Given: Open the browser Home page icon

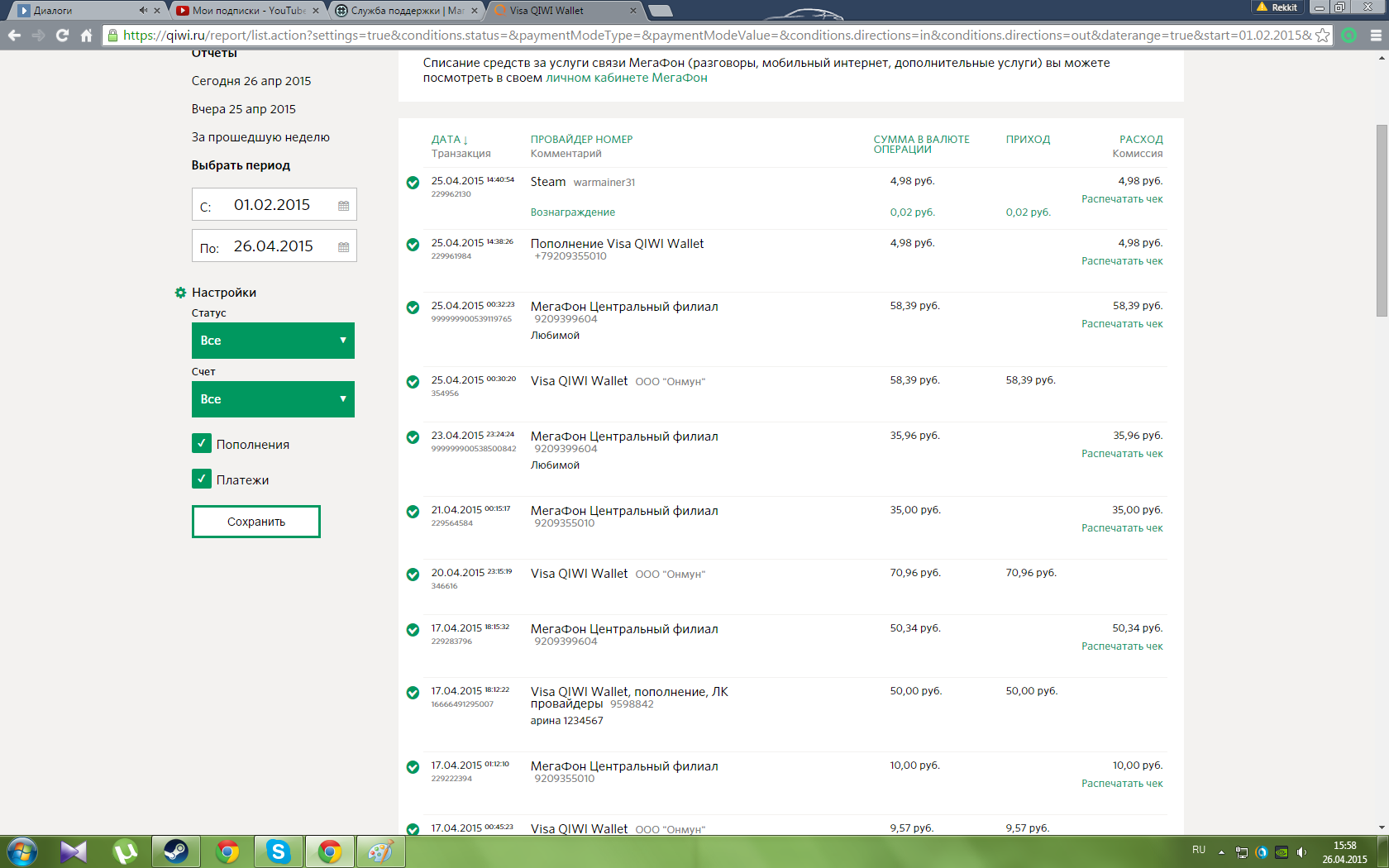Looking at the screenshot, I should click(x=86, y=36).
